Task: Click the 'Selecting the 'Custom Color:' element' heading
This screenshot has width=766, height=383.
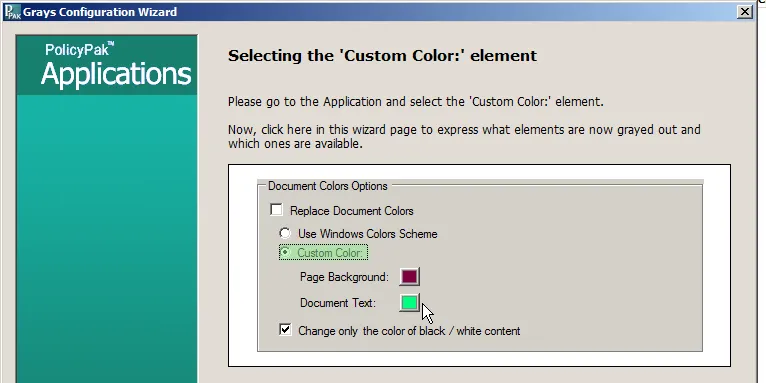Action: pyautogui.click(x=383, y=56)
